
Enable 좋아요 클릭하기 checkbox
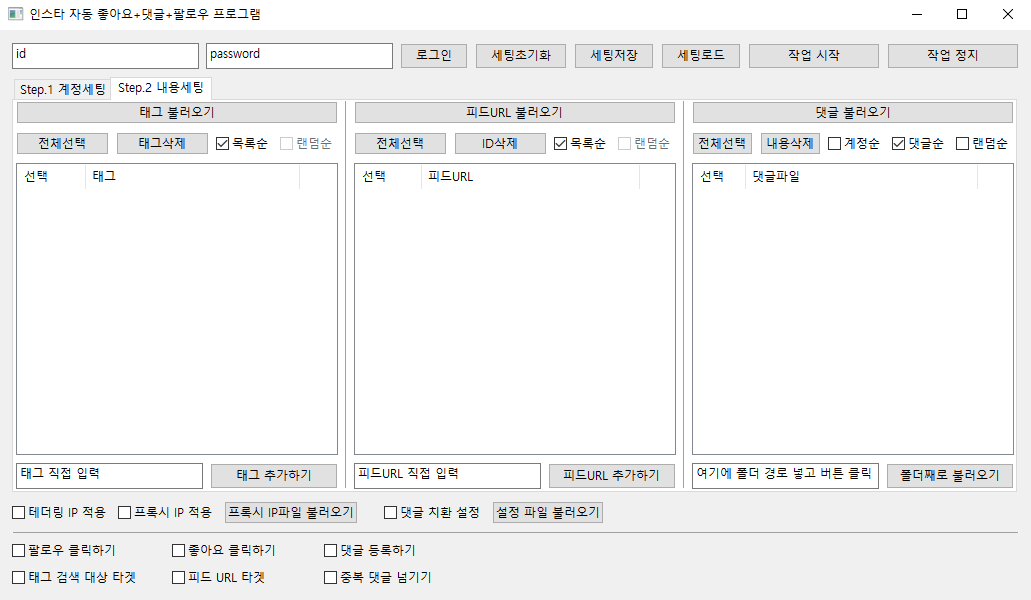point(179,550)
